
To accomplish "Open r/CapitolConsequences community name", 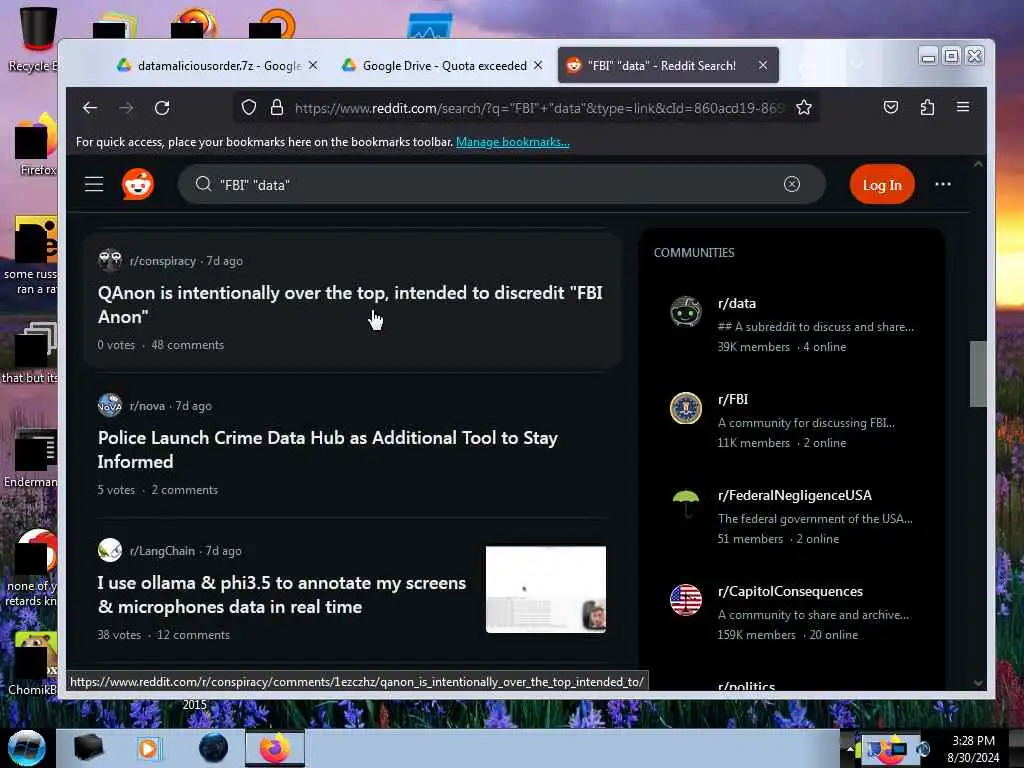I will pyautogui.click(x=790, y=591).
